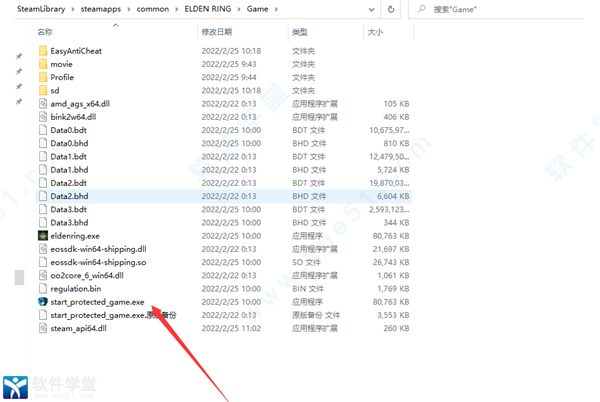Click the regulation.bin file icon

point(42,288)
